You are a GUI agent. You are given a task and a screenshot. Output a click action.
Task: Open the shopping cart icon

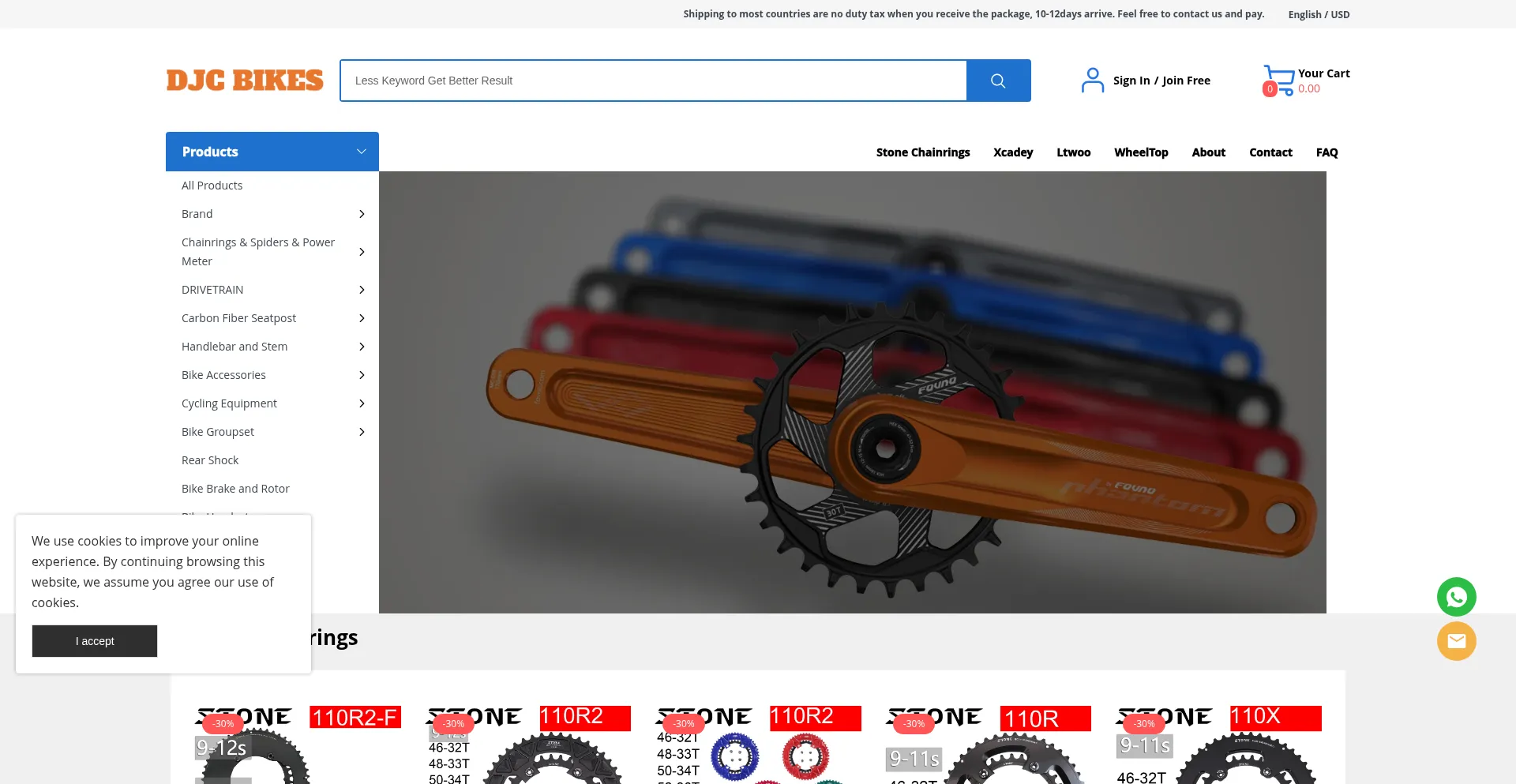click(1278, 80)
